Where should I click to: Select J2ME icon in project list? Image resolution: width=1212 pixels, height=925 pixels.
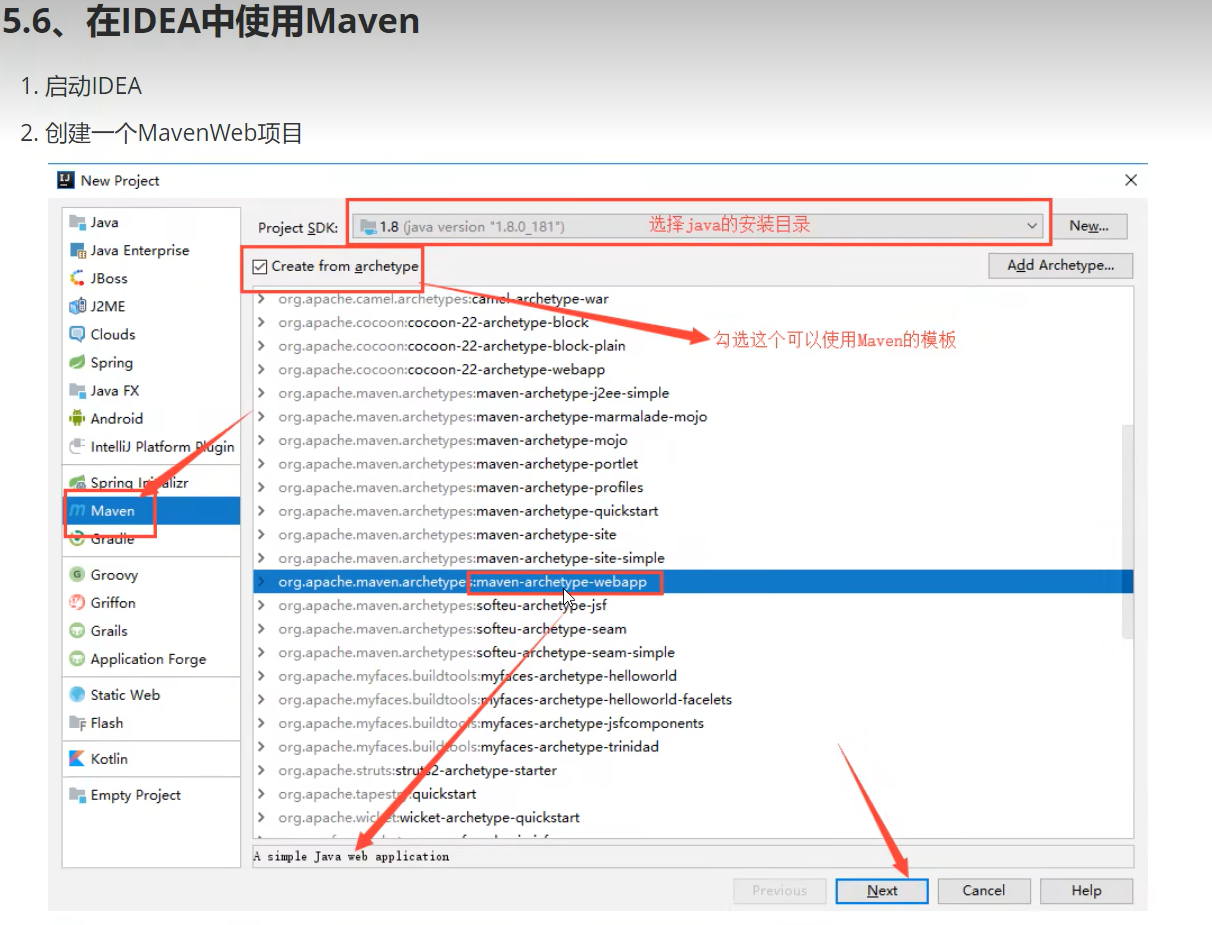(x=77, y=306)
